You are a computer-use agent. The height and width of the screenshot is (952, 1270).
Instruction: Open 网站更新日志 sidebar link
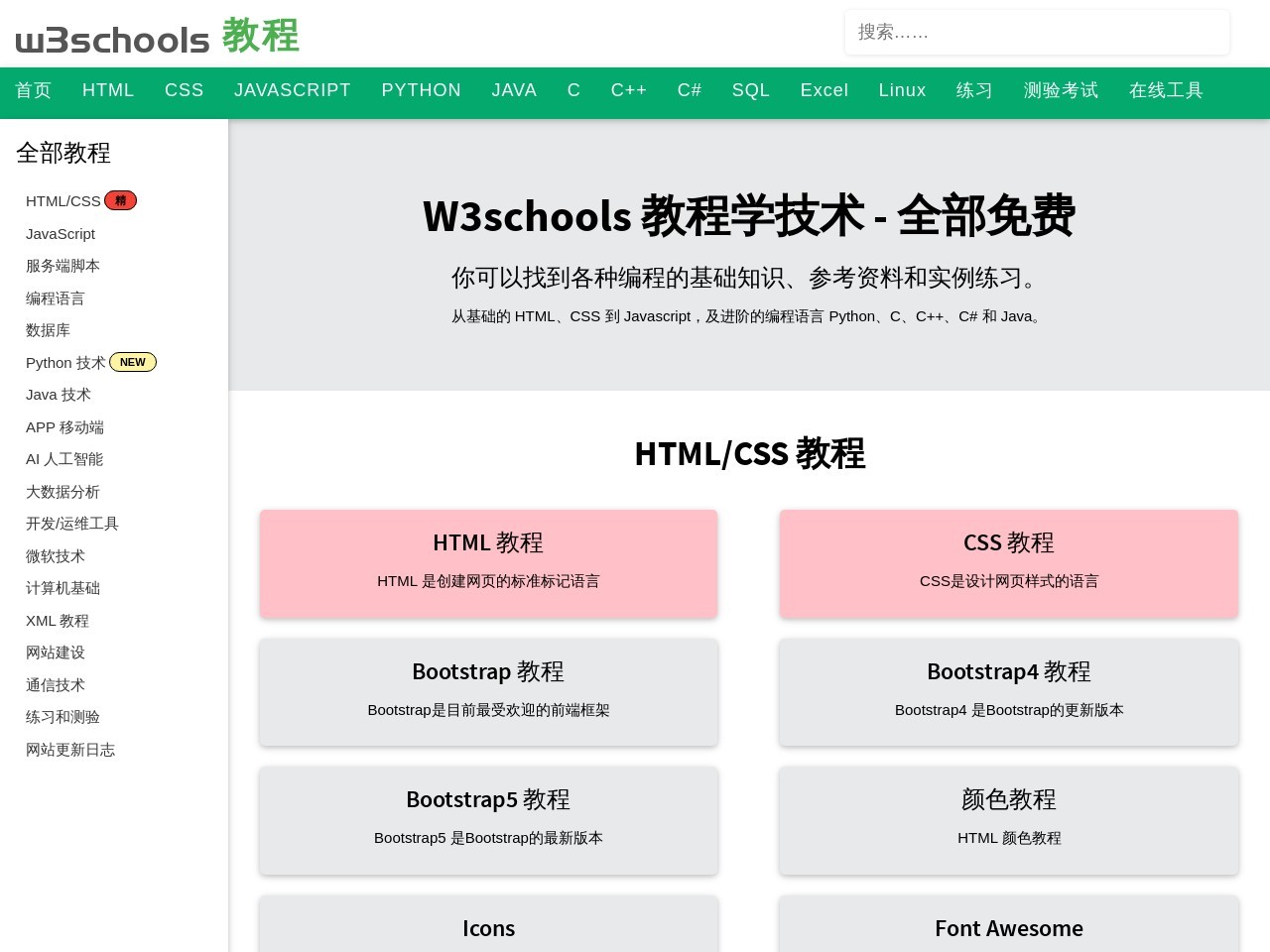(x=70, y=750)
